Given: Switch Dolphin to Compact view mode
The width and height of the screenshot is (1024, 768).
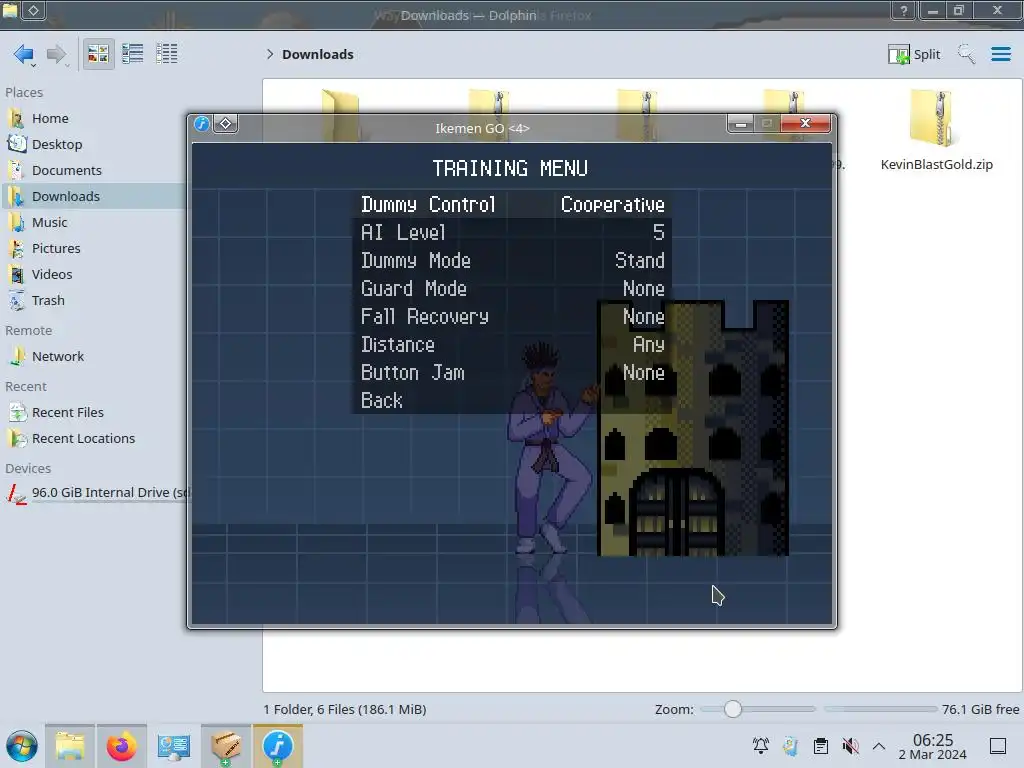Looking at the screenshot, I should (133, 54).
